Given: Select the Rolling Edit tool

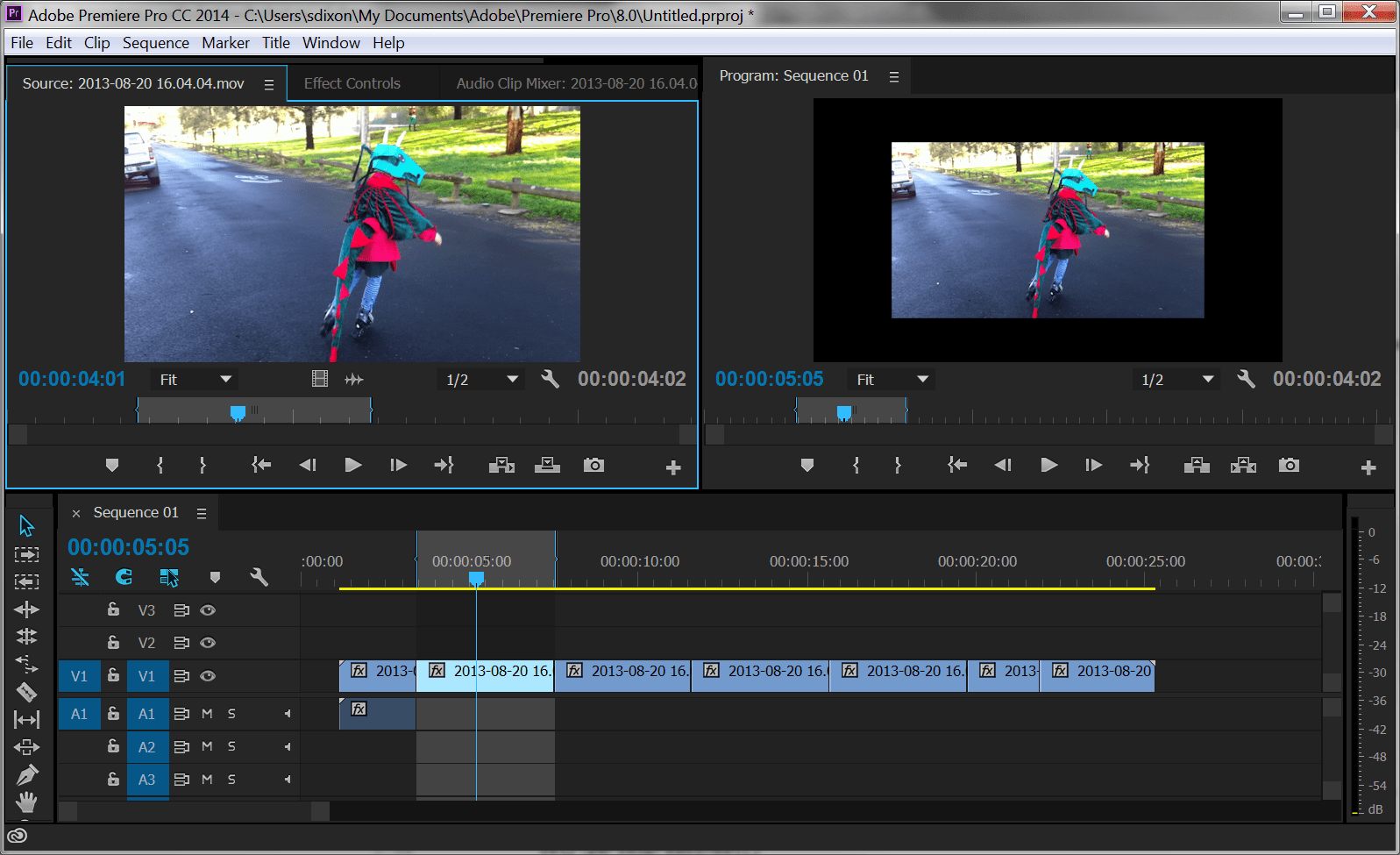Looking at the screenshot, I should [x=26, y=636].
